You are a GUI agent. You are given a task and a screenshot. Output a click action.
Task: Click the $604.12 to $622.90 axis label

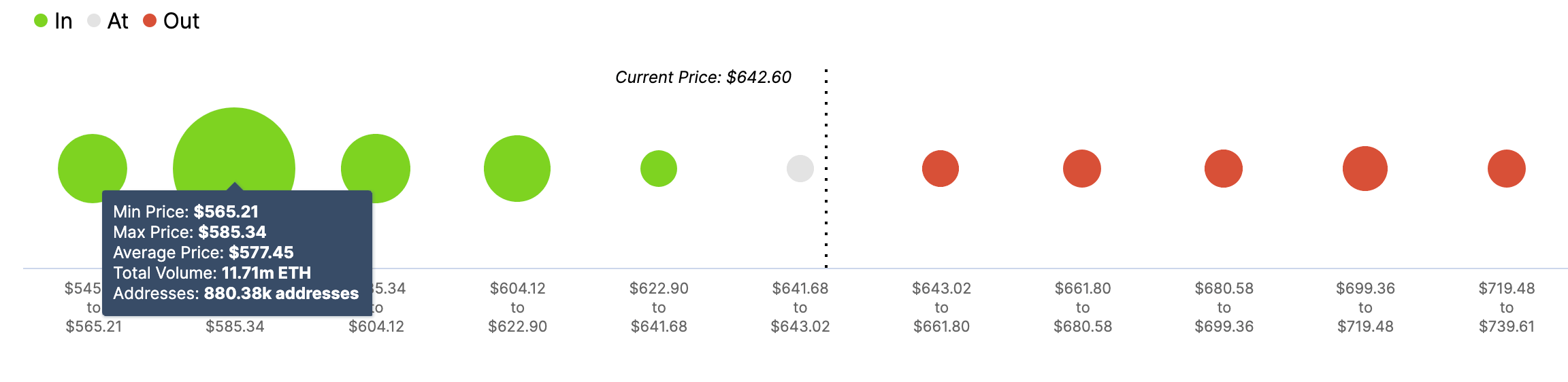point(517,307)
